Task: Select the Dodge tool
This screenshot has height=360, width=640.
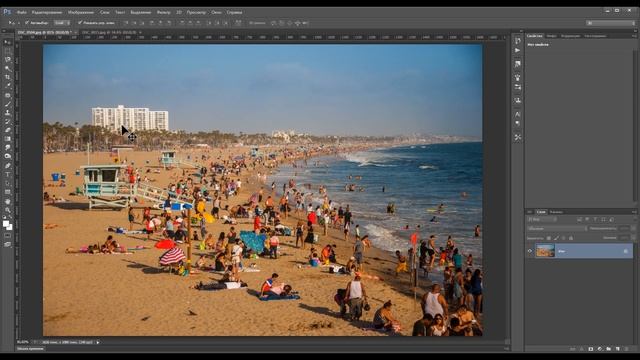Action: [7, 157]
